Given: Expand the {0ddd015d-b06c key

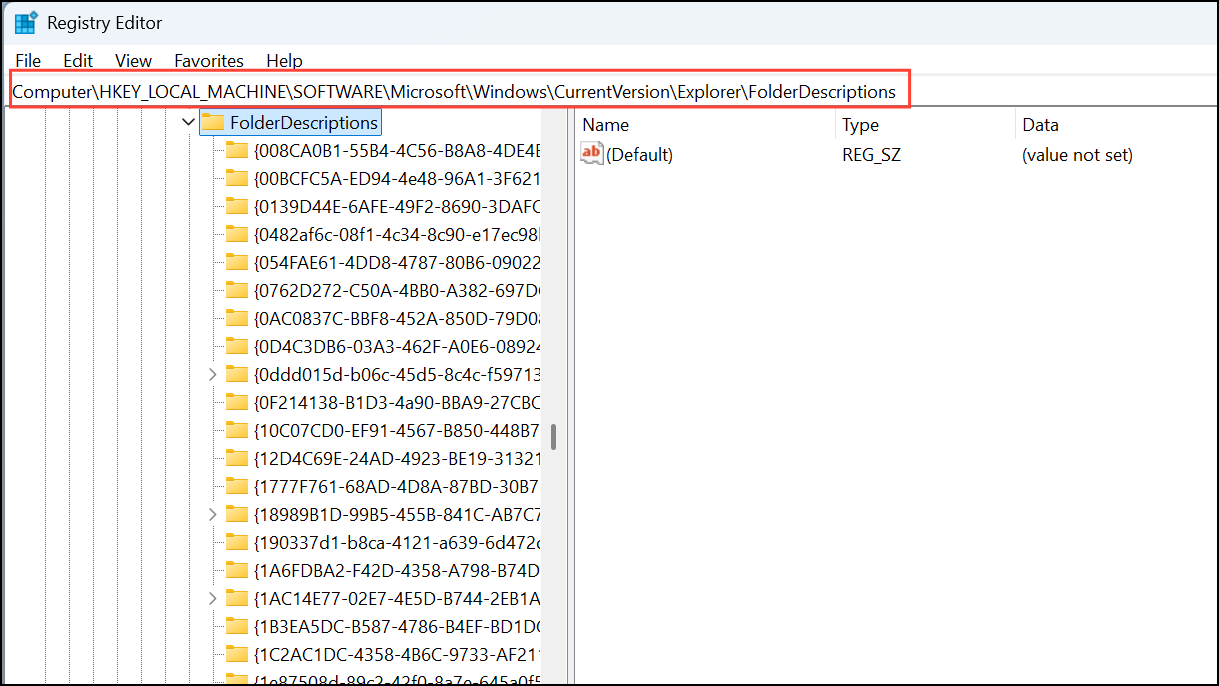Looking at the screenshot, I should click(212, 375).
